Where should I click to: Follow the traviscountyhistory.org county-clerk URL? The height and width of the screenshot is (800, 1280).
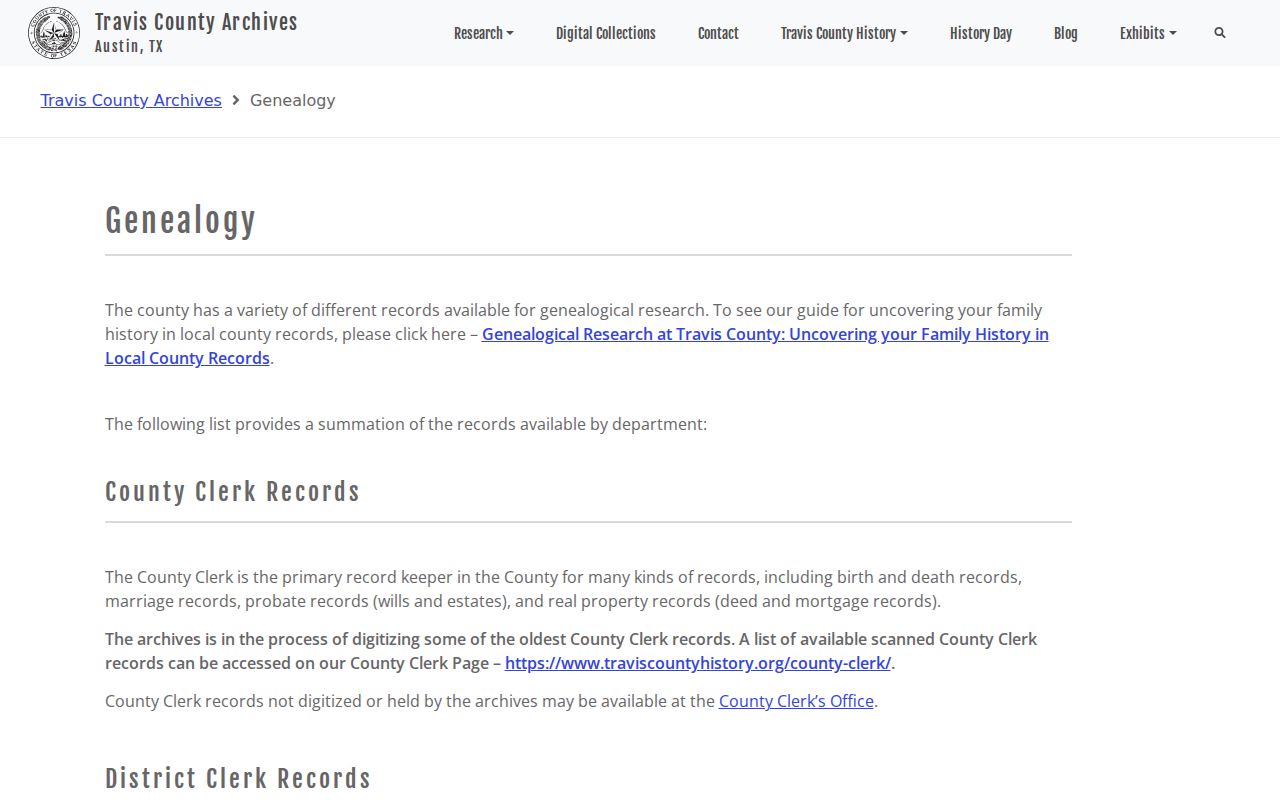(x=698, y=663)
